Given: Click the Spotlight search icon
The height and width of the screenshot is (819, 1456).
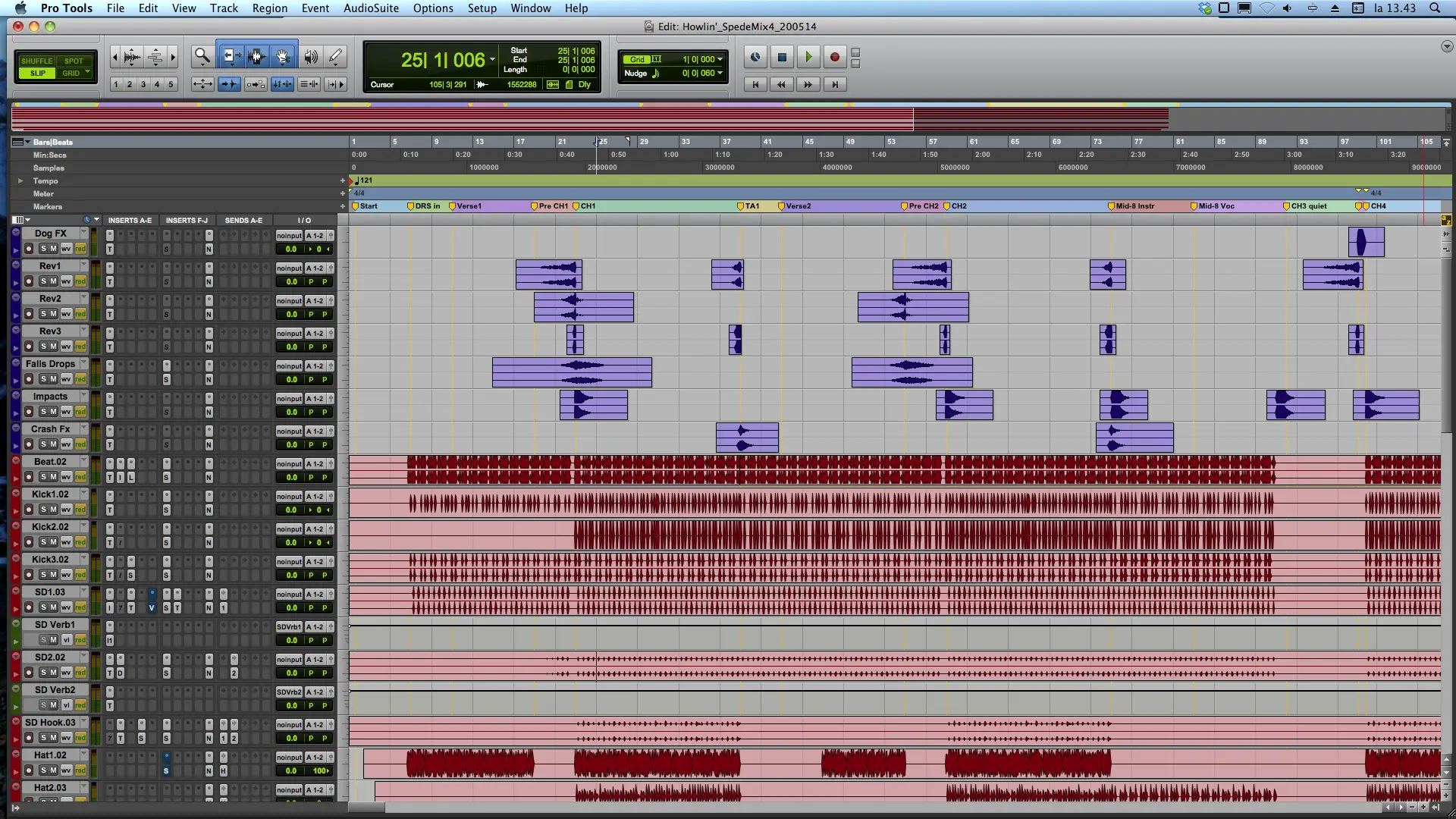Looking at the screenshot, I should 1435,8.
